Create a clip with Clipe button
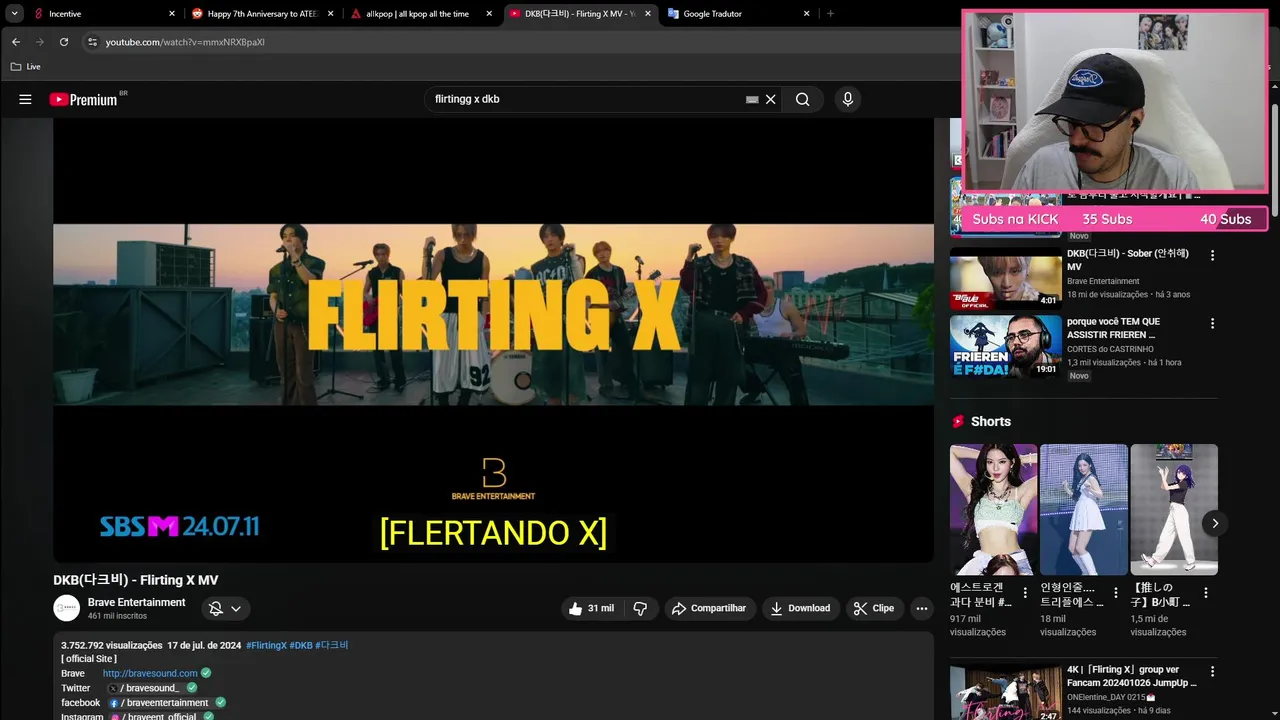The height and width of the screenshot is (720, 1280). 874,608
